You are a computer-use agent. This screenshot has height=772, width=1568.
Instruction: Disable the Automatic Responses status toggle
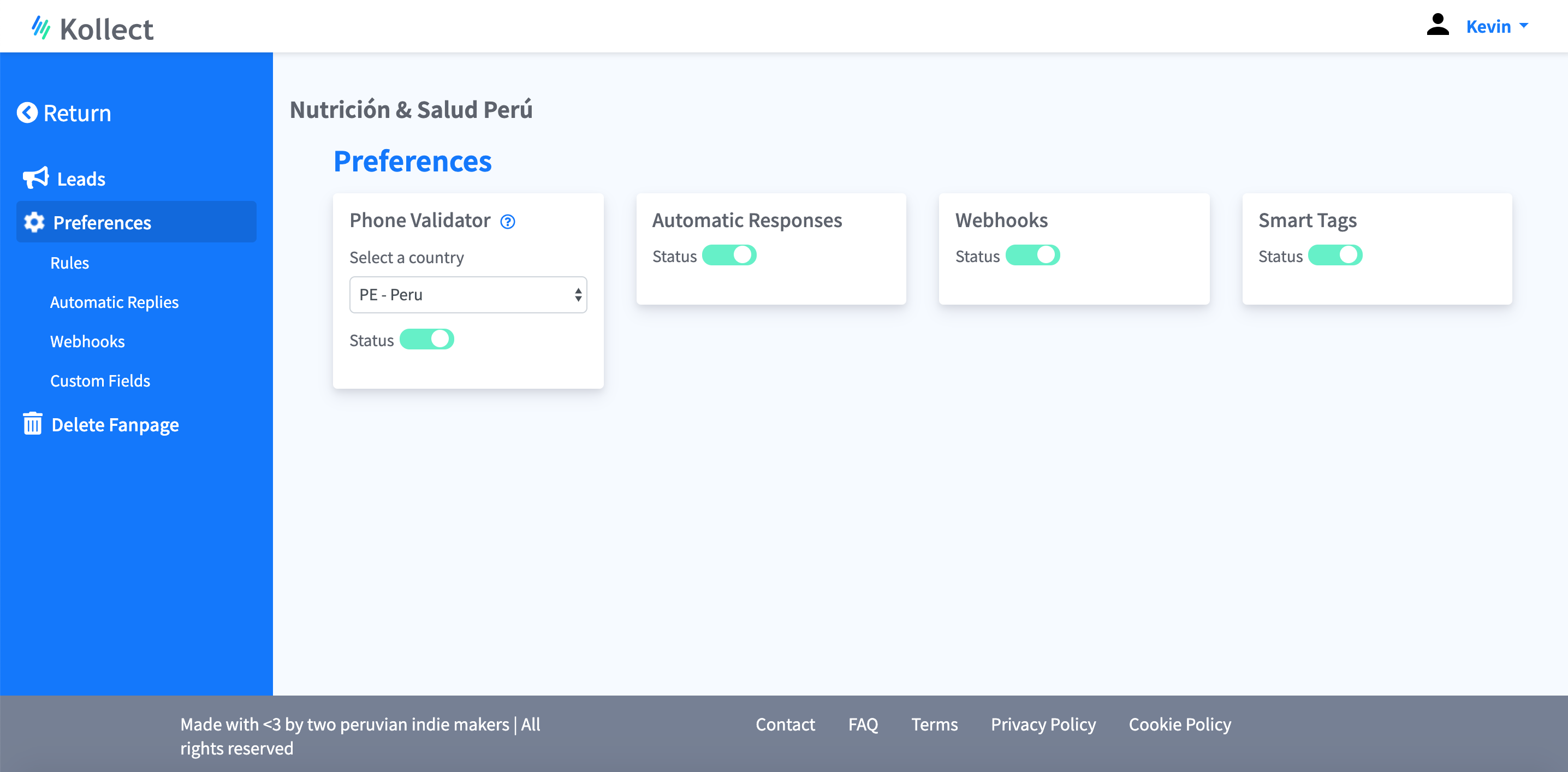(x=729, y=255)
